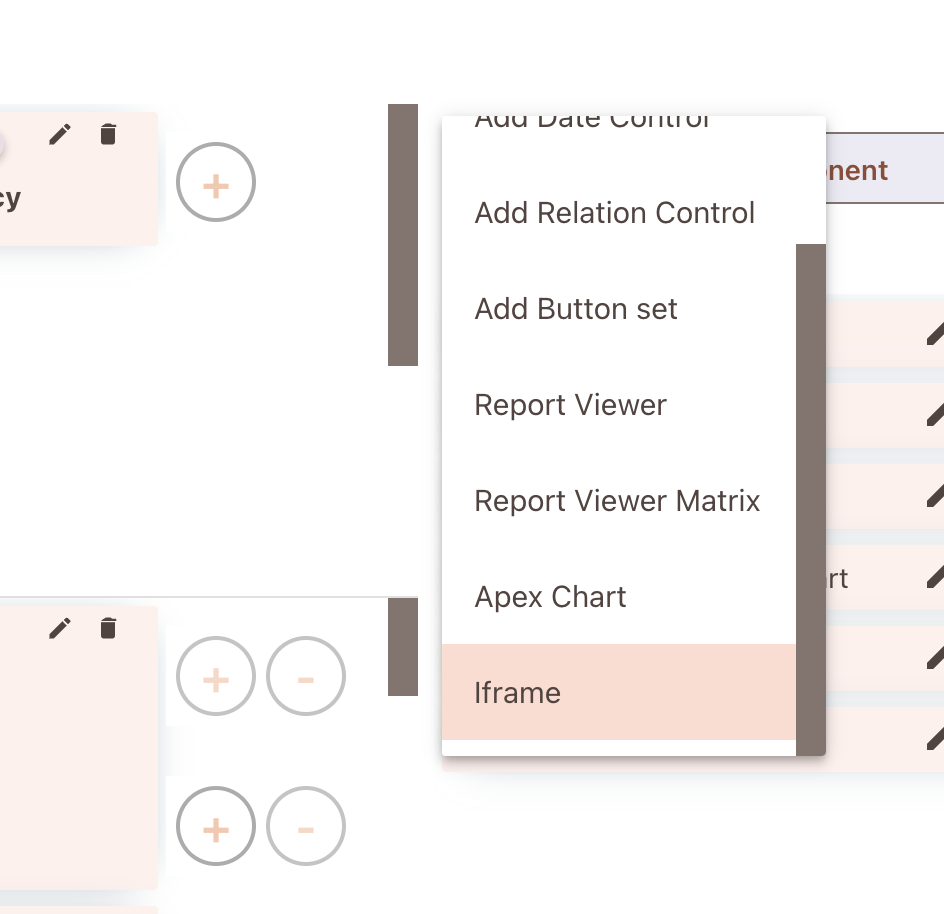Click the tall brown scrollbar left of menu
This screenshot has width=944, height=914.
[403, 235]
